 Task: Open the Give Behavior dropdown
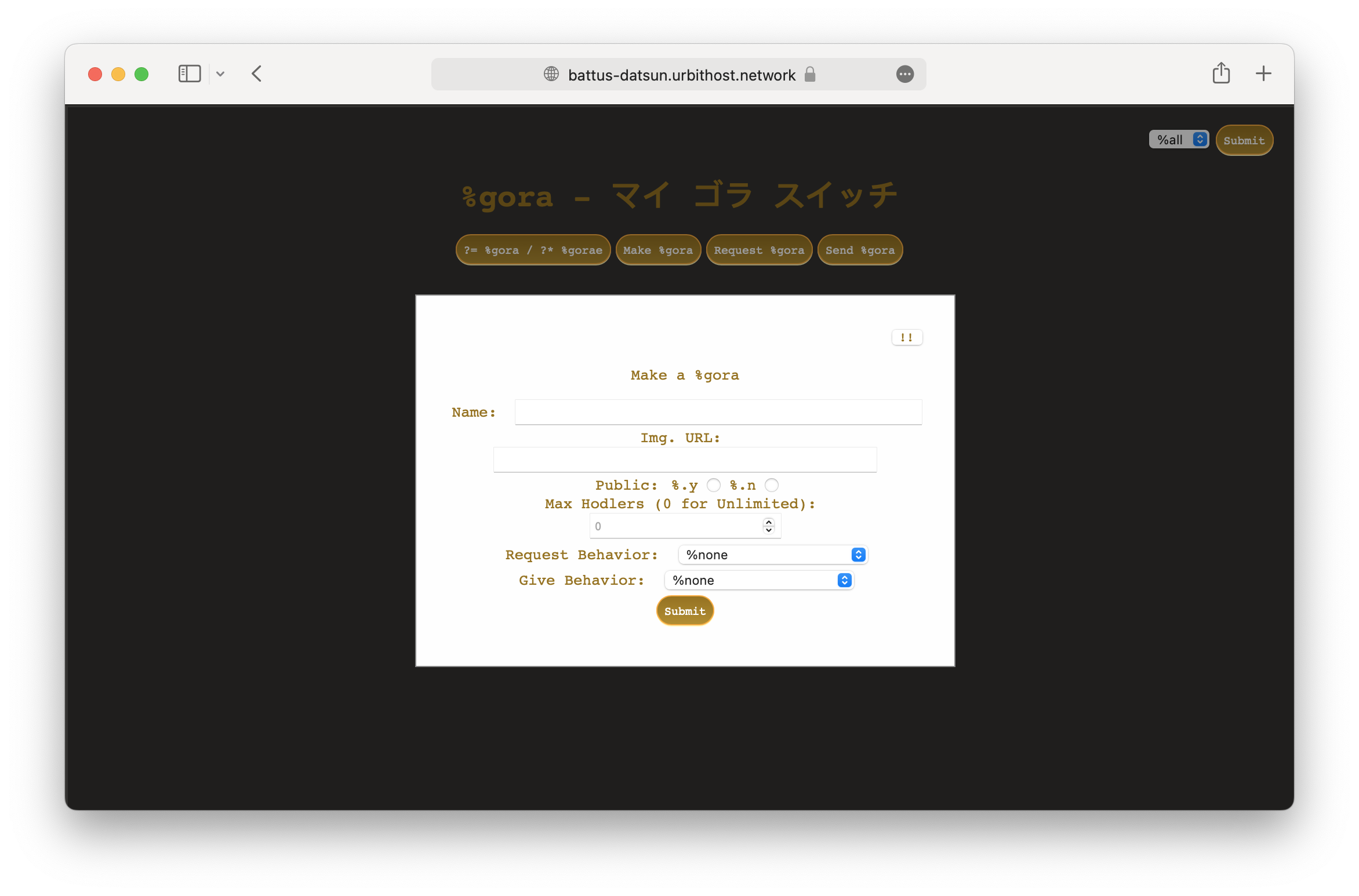tap(759, 580)
